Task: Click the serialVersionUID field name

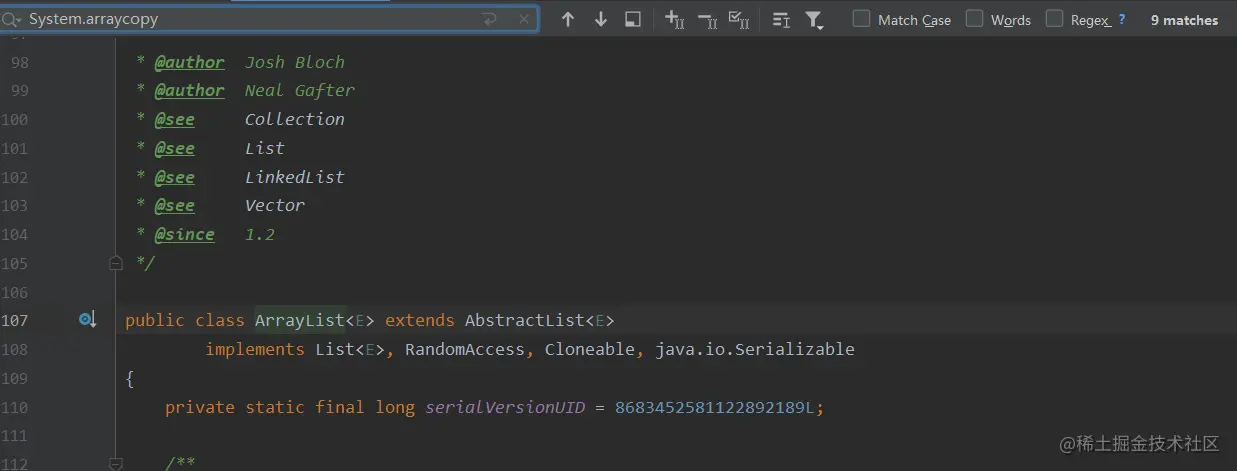Action: click(x=505, y=407)
